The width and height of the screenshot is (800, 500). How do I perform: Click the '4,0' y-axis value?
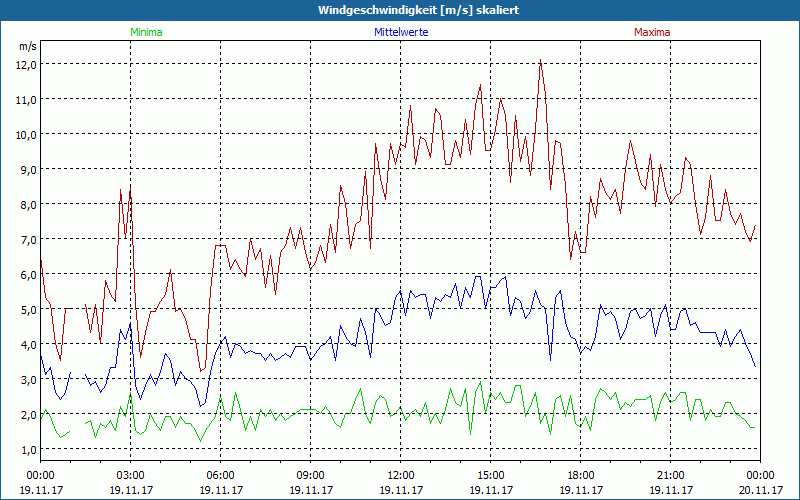coord(28,344)
